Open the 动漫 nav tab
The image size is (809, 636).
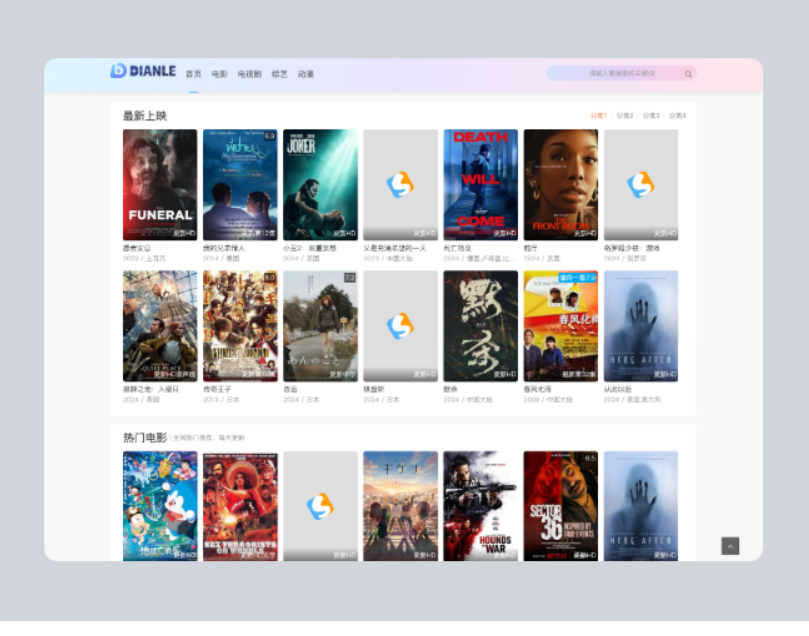pyautogui.click(x=306, y=74)
